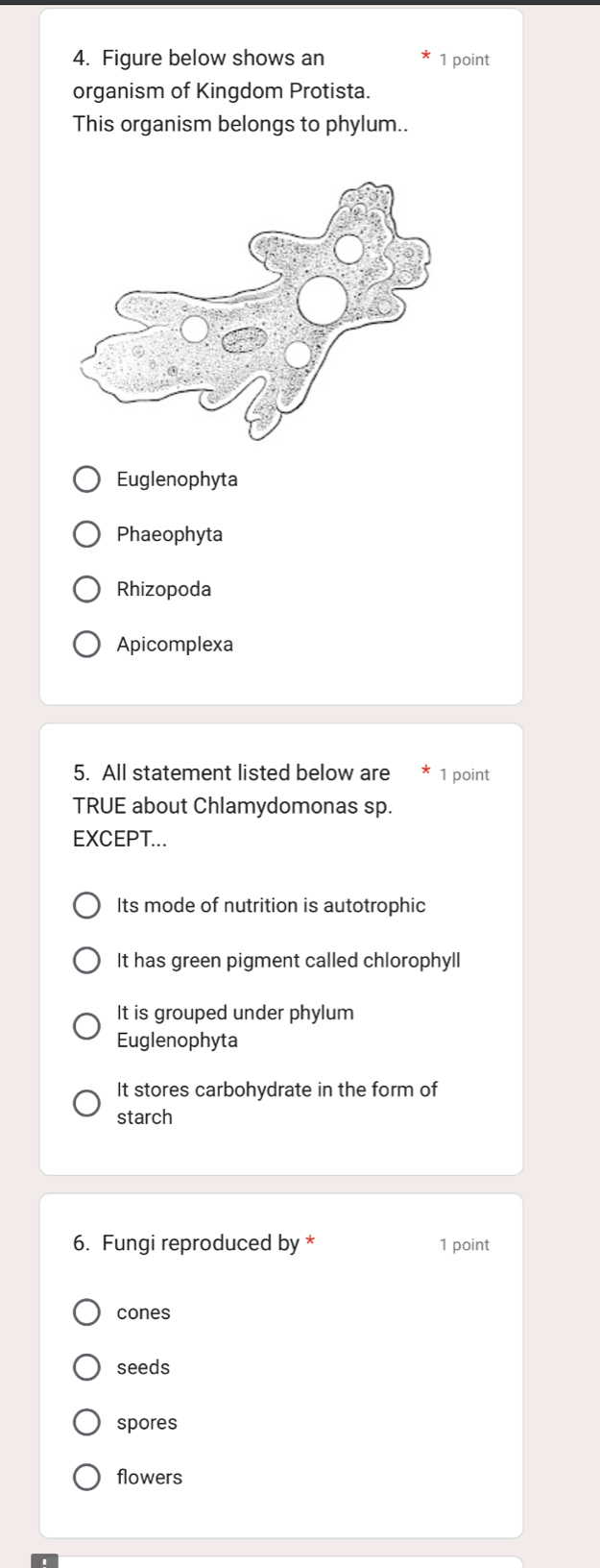Screen dimensions: 600x1568
Task: Select 'It stores carbohydrate in the form of starch'
Action: click(86, 1103)
